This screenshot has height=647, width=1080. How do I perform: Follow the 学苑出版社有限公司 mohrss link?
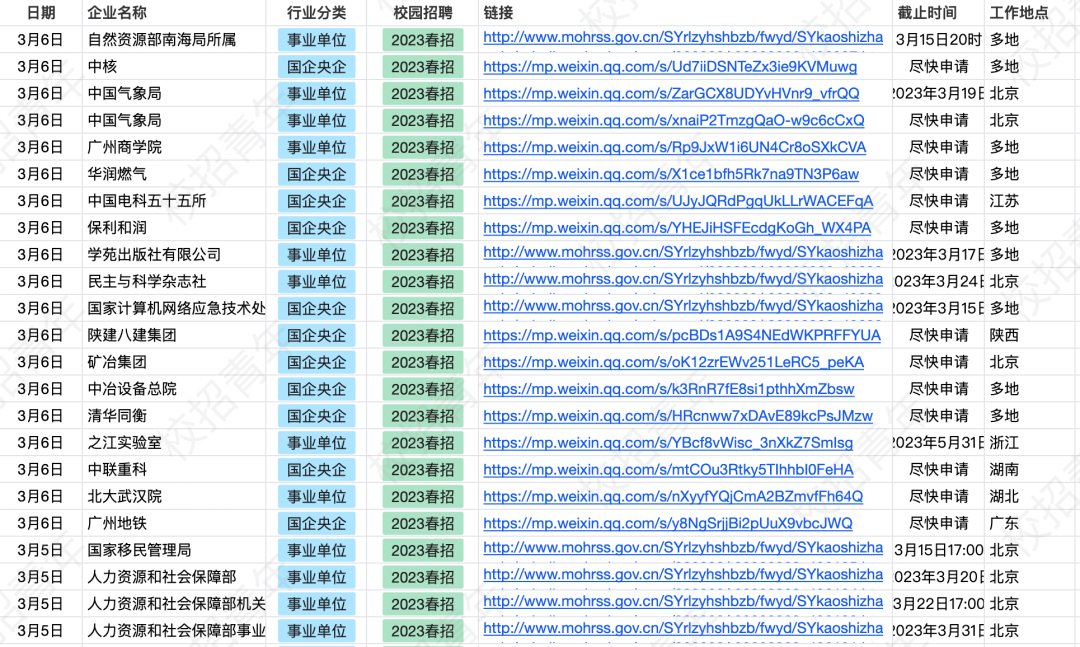coord(683,252)
